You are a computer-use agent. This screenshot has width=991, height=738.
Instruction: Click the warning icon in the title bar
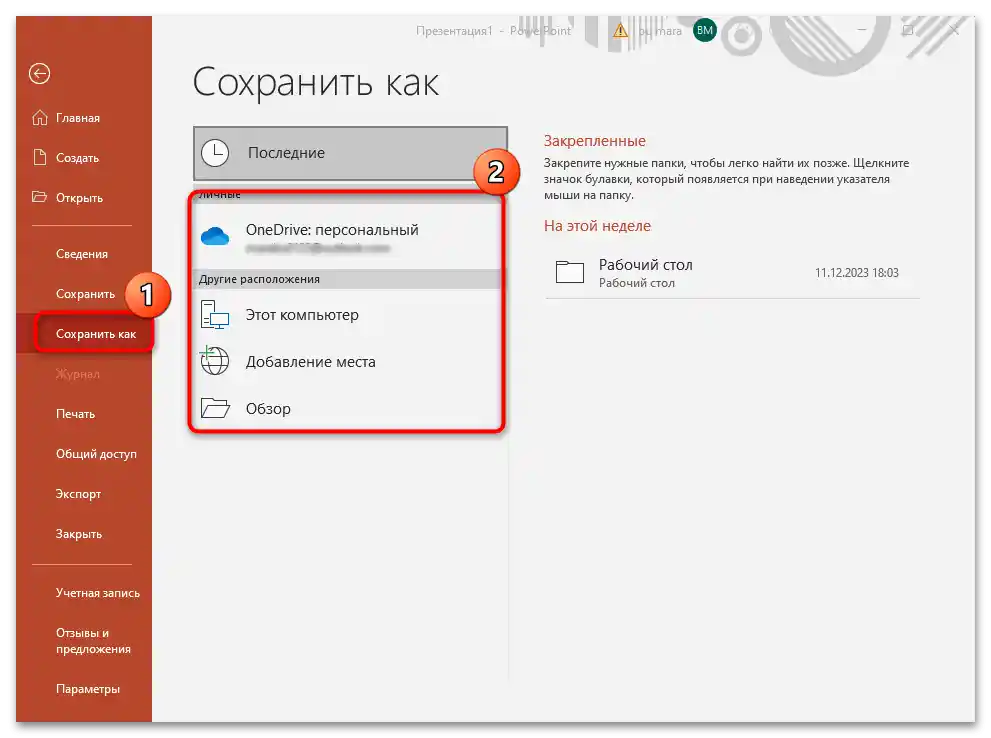click(620, 30)
